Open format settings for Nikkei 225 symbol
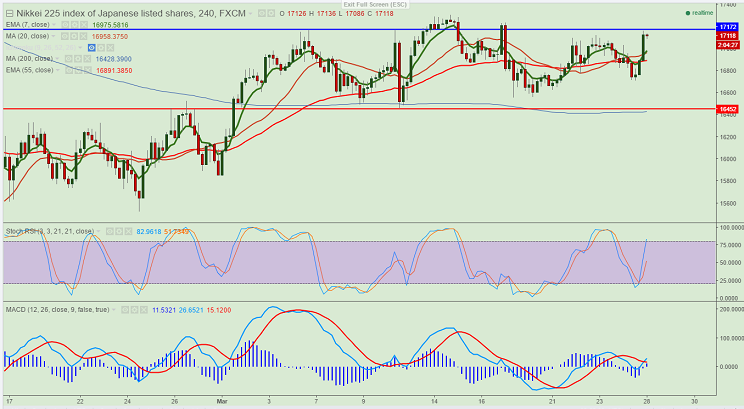 pyautogui.click(x=271, y=14)
